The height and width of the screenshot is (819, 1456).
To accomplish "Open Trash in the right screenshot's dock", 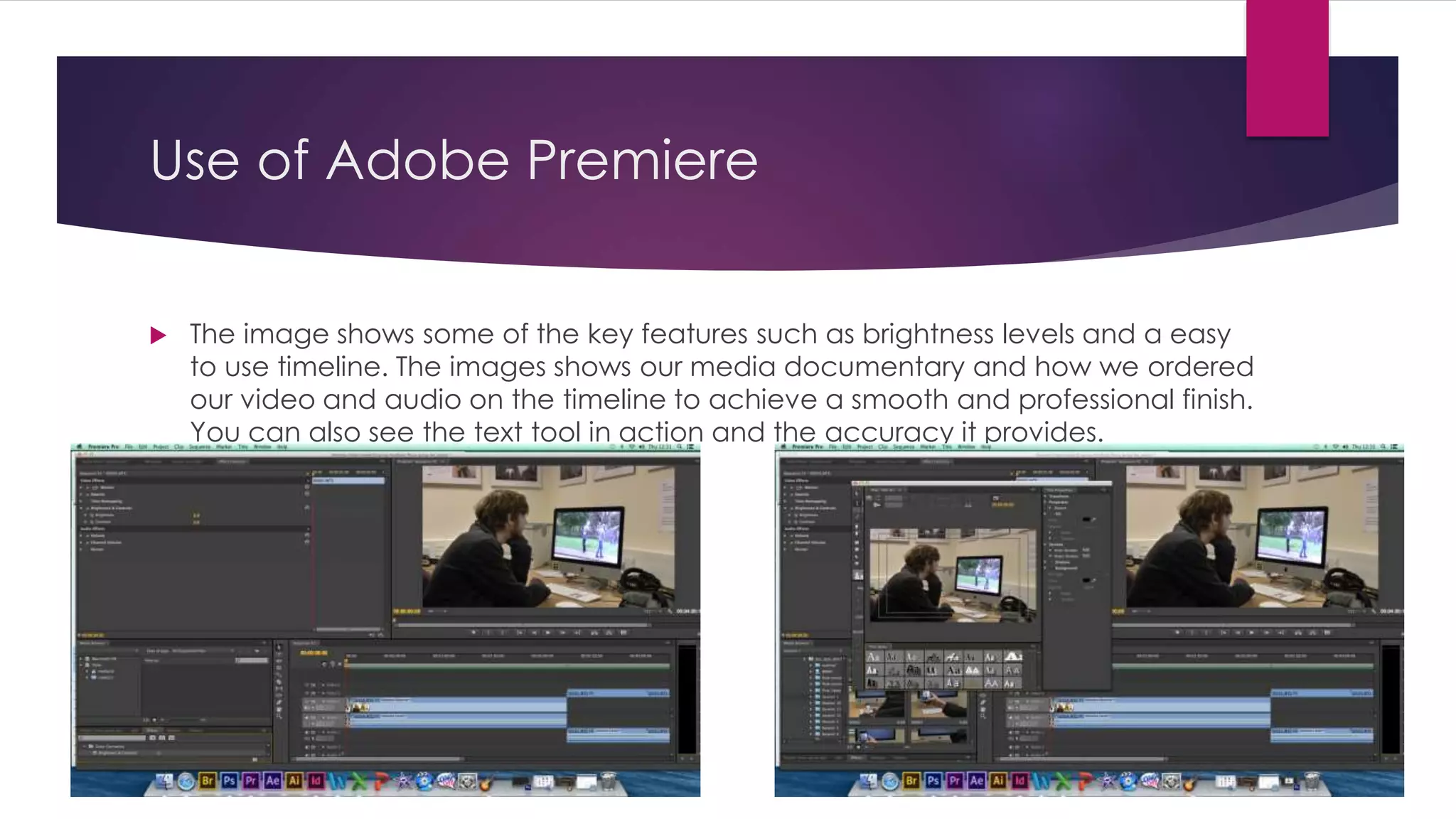I will coord(1312,781).
